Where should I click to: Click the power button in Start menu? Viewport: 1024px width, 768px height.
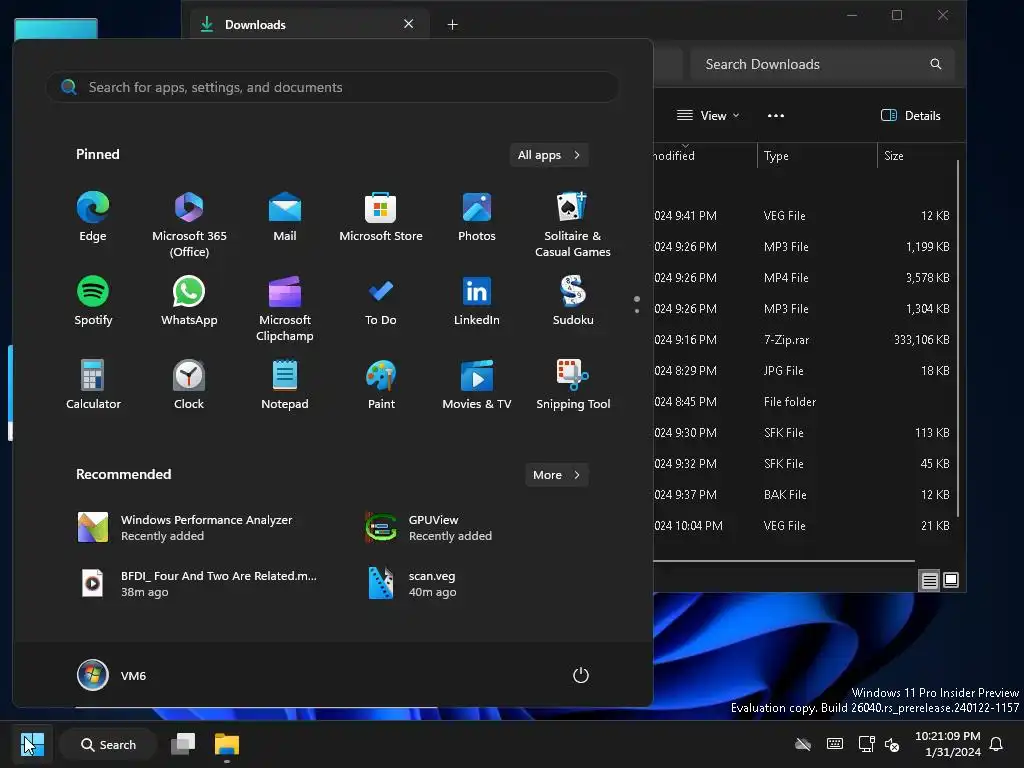pyautogui.click(x=581, y=675)
